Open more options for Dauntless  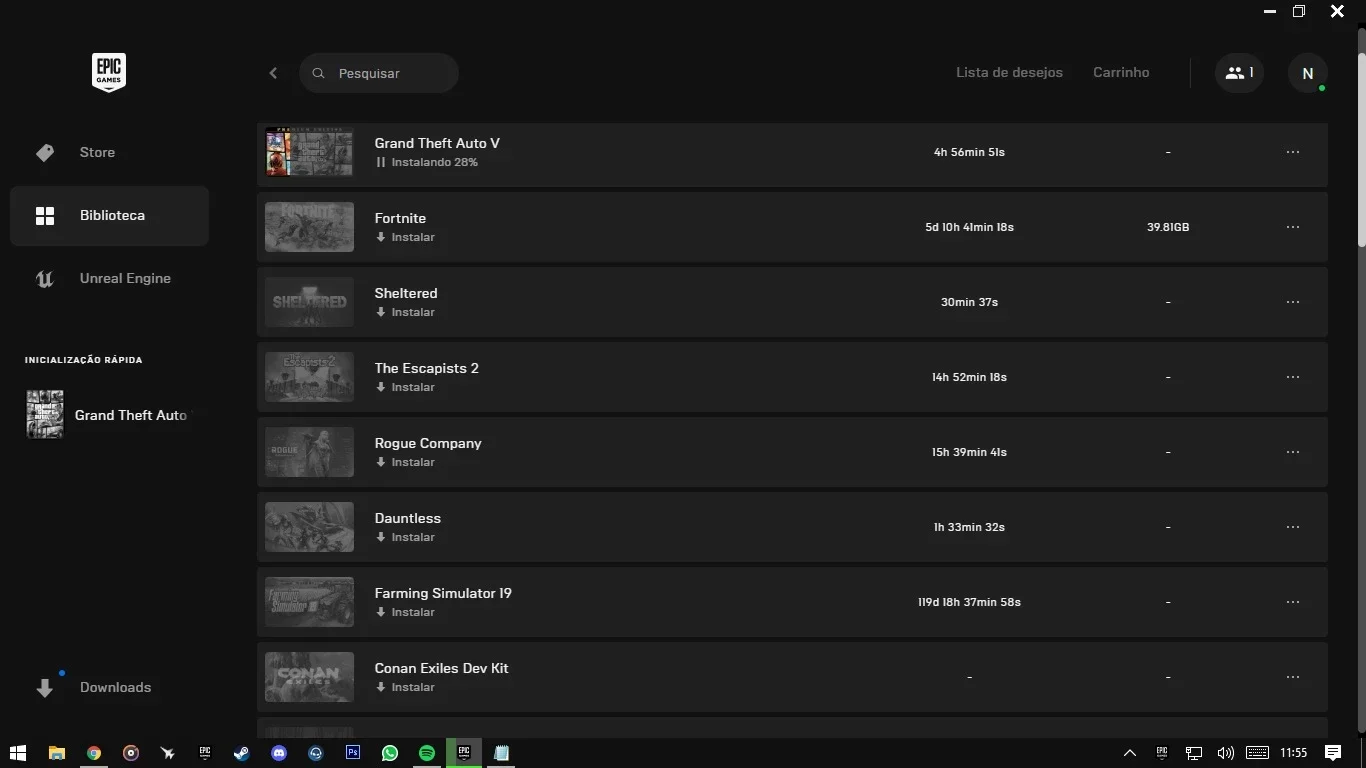click(x=1293, y=527)
